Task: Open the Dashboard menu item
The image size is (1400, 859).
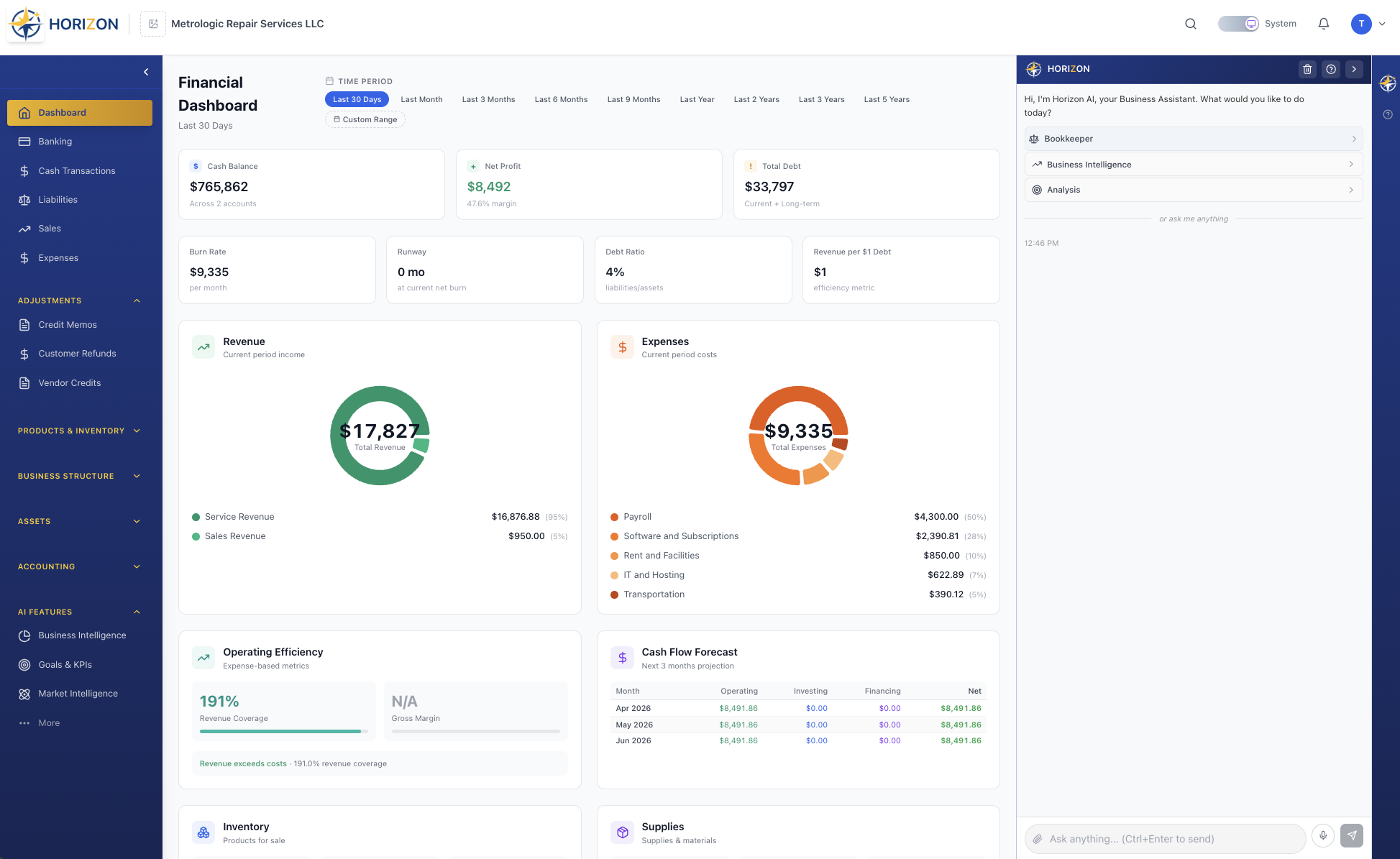Action: [x=62, y=112]
